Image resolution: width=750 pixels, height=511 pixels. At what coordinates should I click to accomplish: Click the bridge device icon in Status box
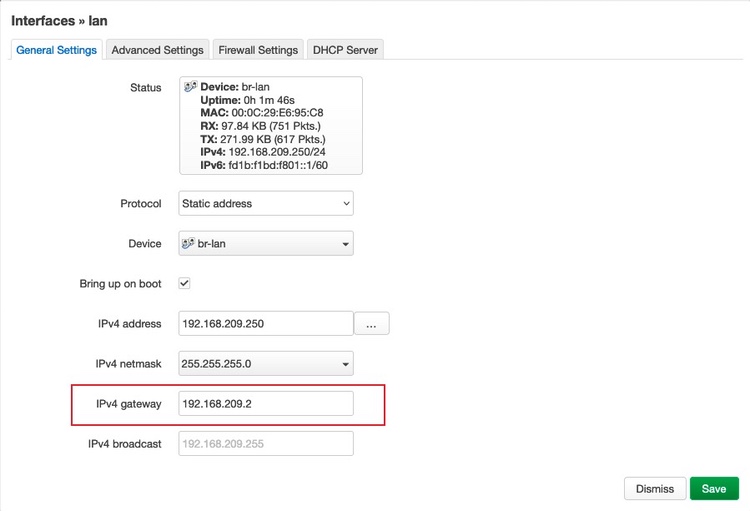pos(191,88)
